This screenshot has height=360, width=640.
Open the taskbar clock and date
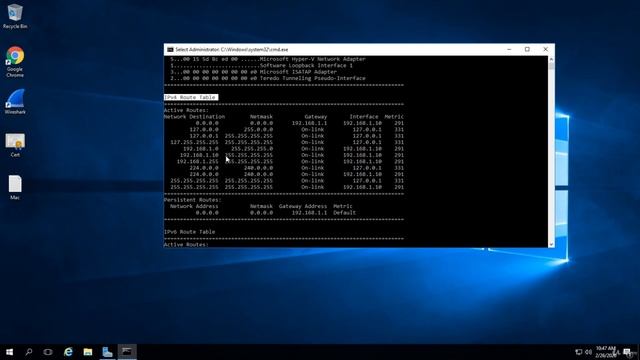pos(606,352)
